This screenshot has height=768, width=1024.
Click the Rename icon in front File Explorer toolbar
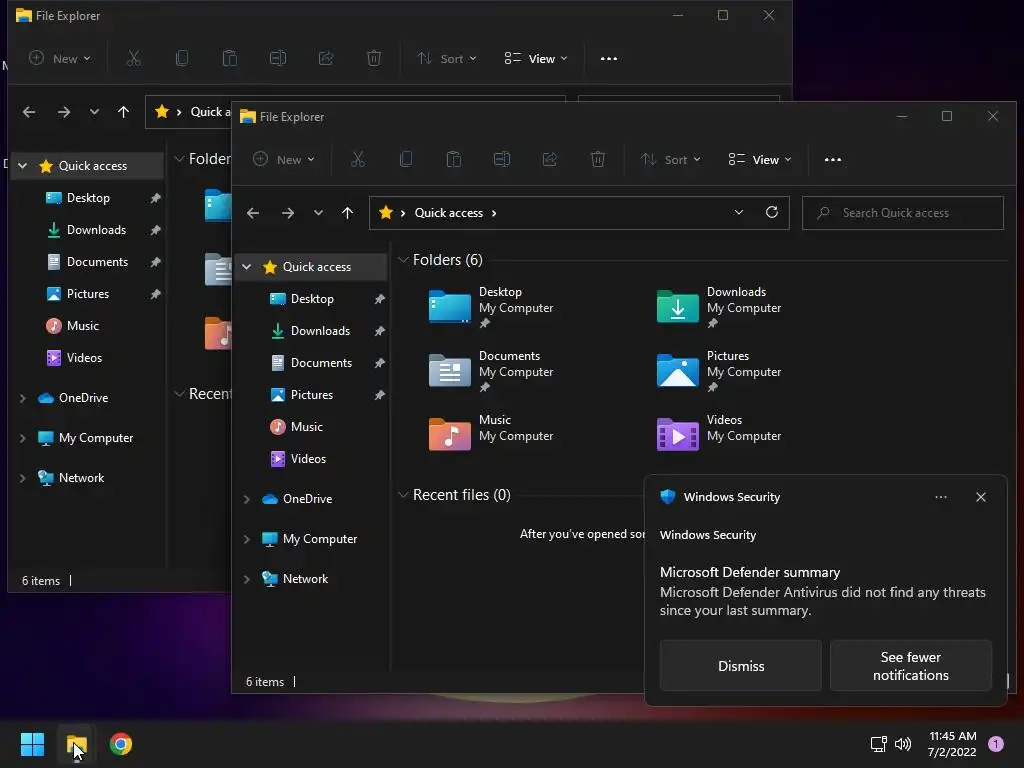(x=502, y=159)
